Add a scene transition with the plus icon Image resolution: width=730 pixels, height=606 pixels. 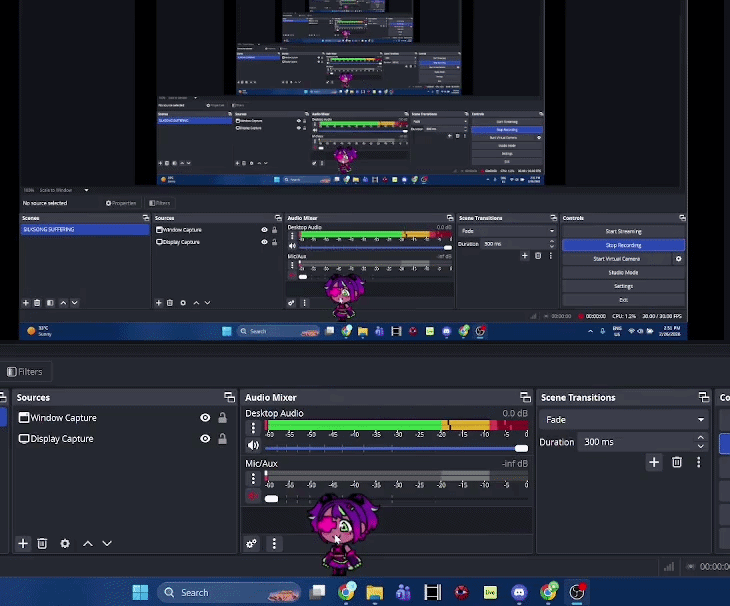point(654,462)
